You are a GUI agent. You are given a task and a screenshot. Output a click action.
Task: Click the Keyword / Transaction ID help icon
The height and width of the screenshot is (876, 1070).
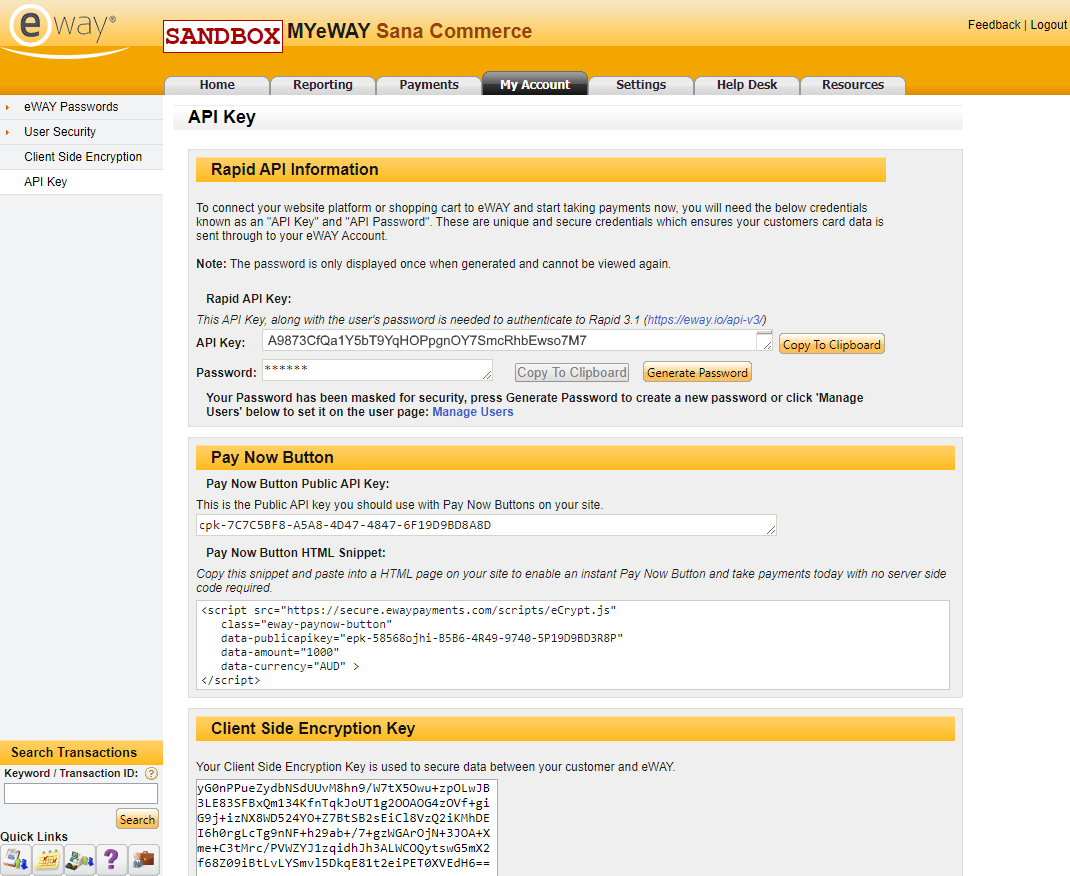(x=151, y=773)
